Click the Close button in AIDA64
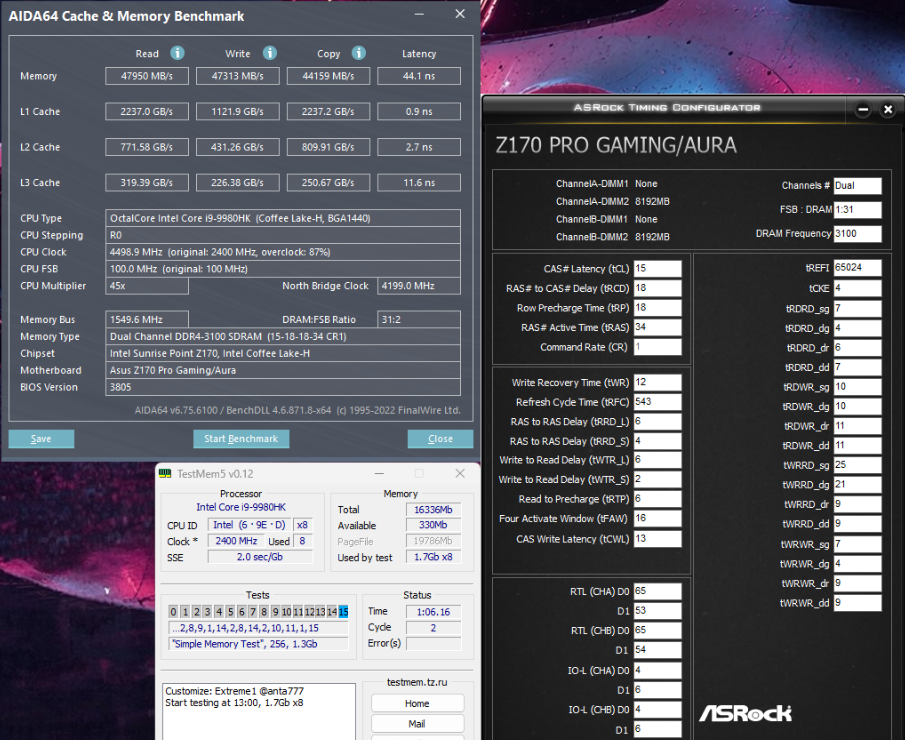 tap(440, 439)
